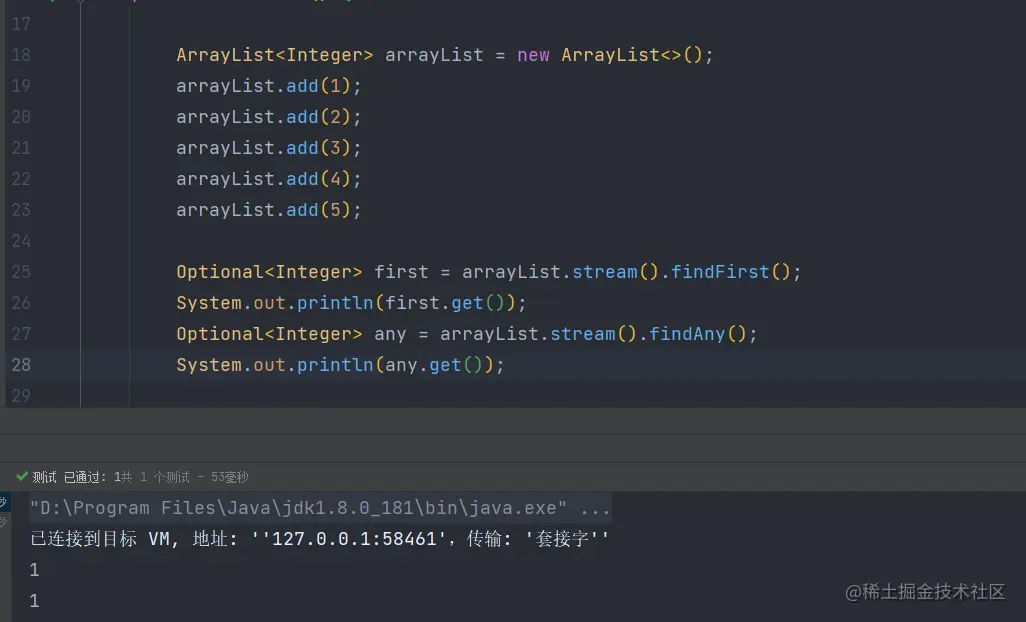Click line number 21 in the gutter

point(21,148)
